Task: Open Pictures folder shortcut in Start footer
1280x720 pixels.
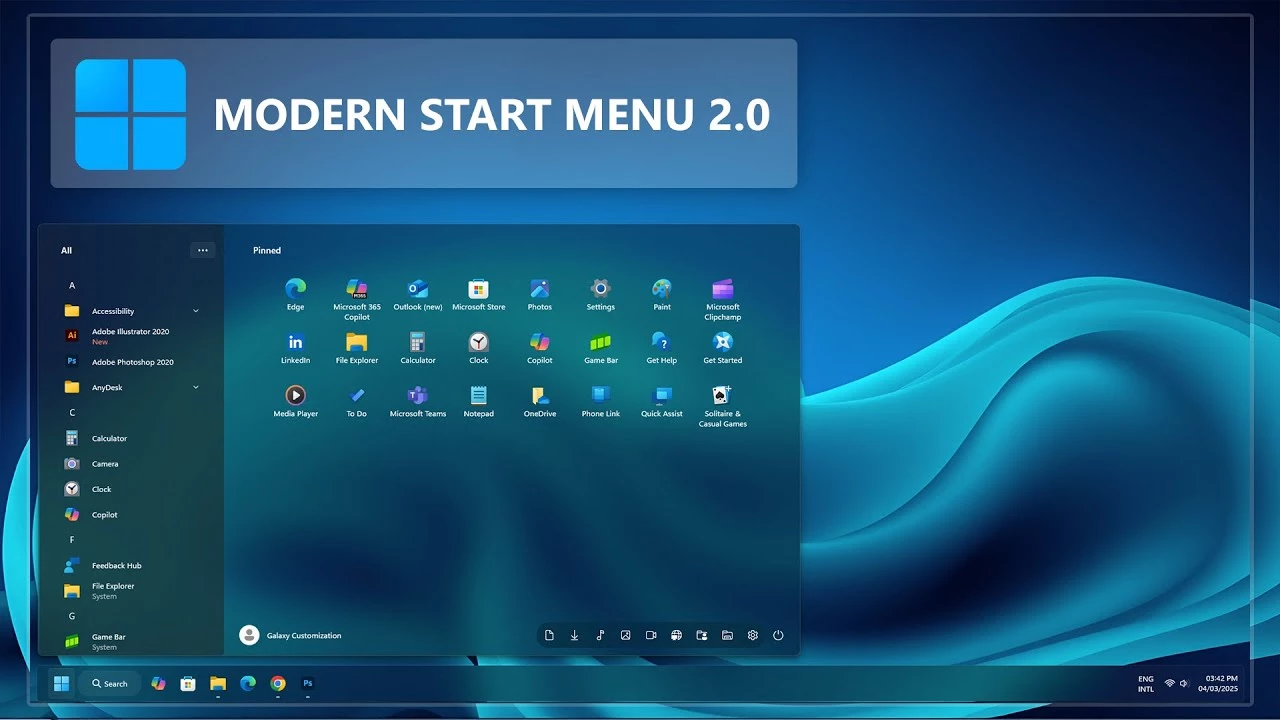Action: point(625,635)
